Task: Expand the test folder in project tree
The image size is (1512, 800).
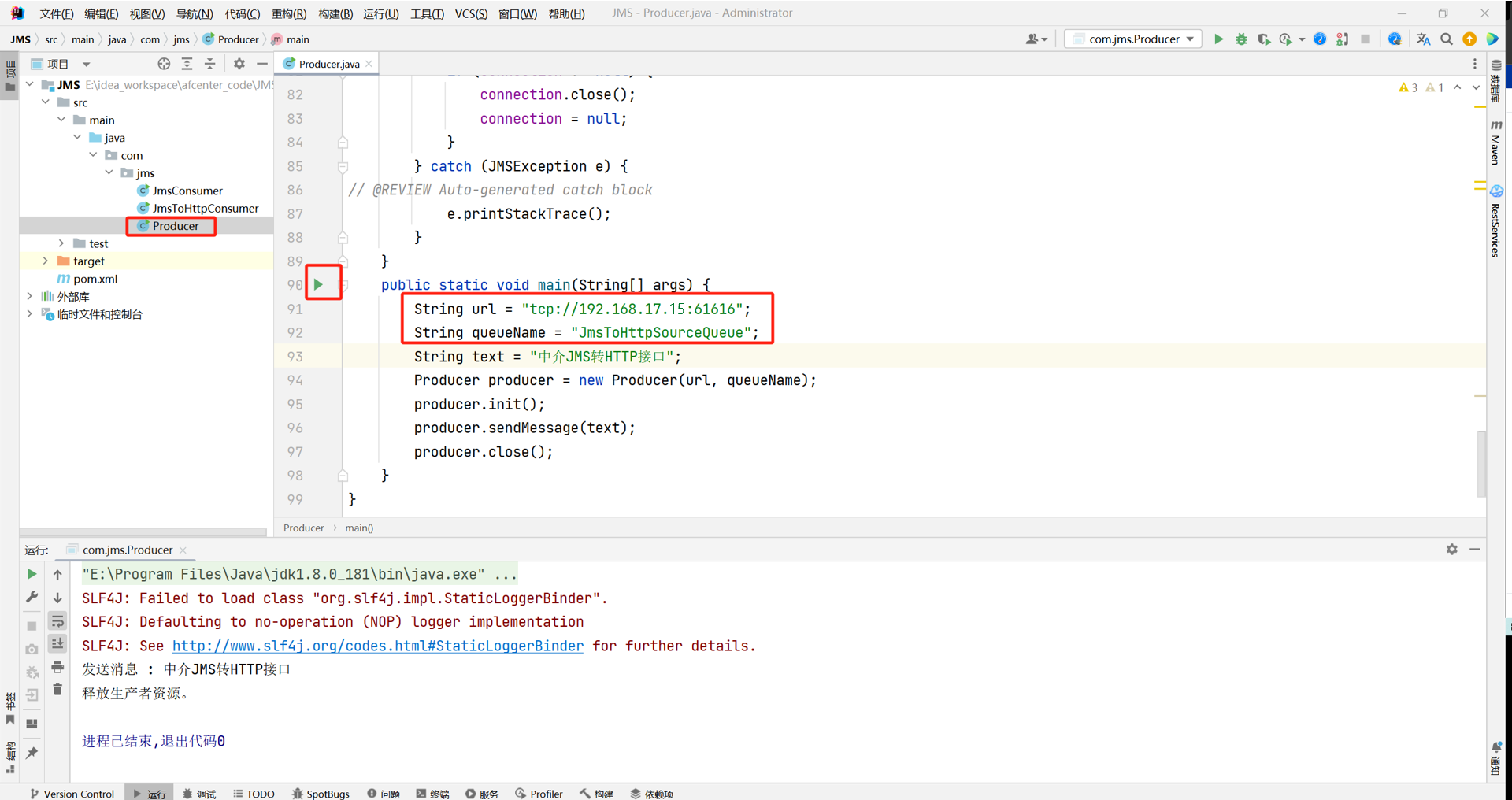Action: click(x=61, y=243)
